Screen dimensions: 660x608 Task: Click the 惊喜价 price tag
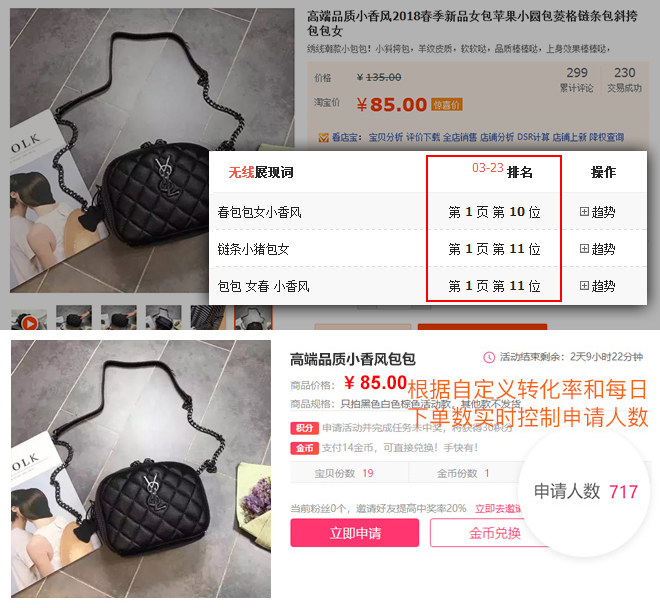(447, 105)
